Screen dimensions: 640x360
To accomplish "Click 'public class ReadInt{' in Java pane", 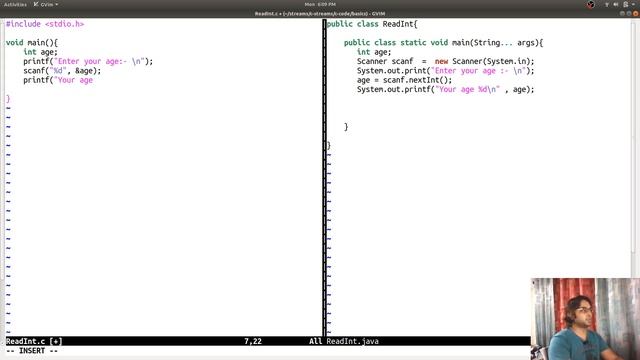I will point(372,24).
